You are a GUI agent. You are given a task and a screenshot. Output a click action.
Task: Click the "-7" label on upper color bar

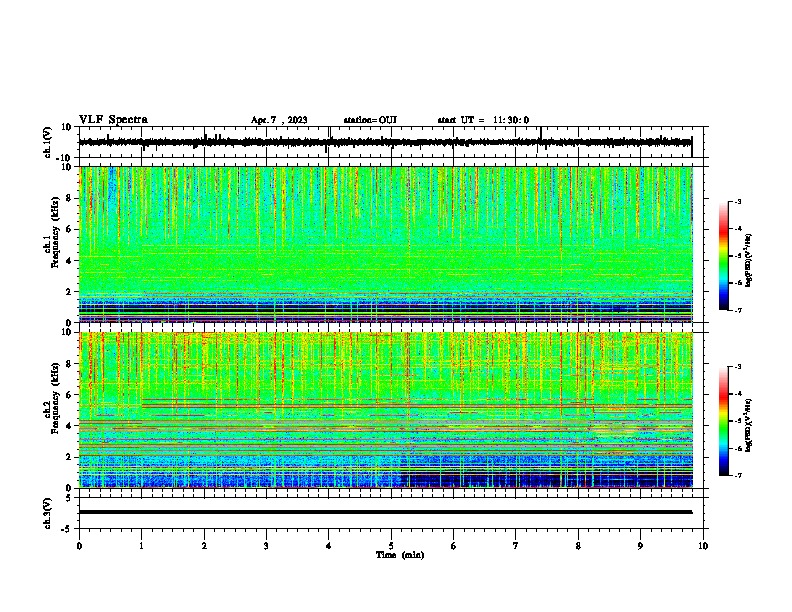(x=738, y=311)
